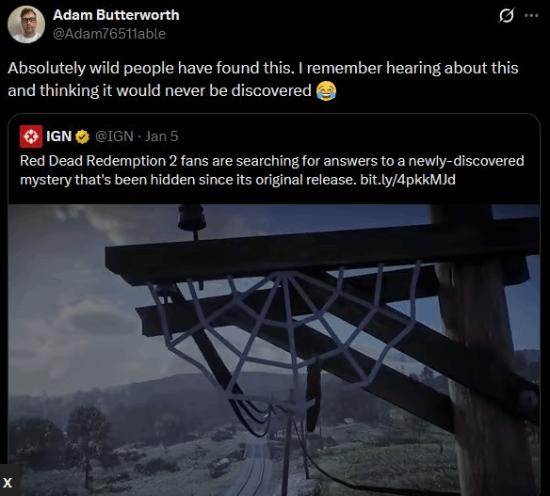Click IGN's red logo avatar
The image size is (550, 496).
coord(31,136)
